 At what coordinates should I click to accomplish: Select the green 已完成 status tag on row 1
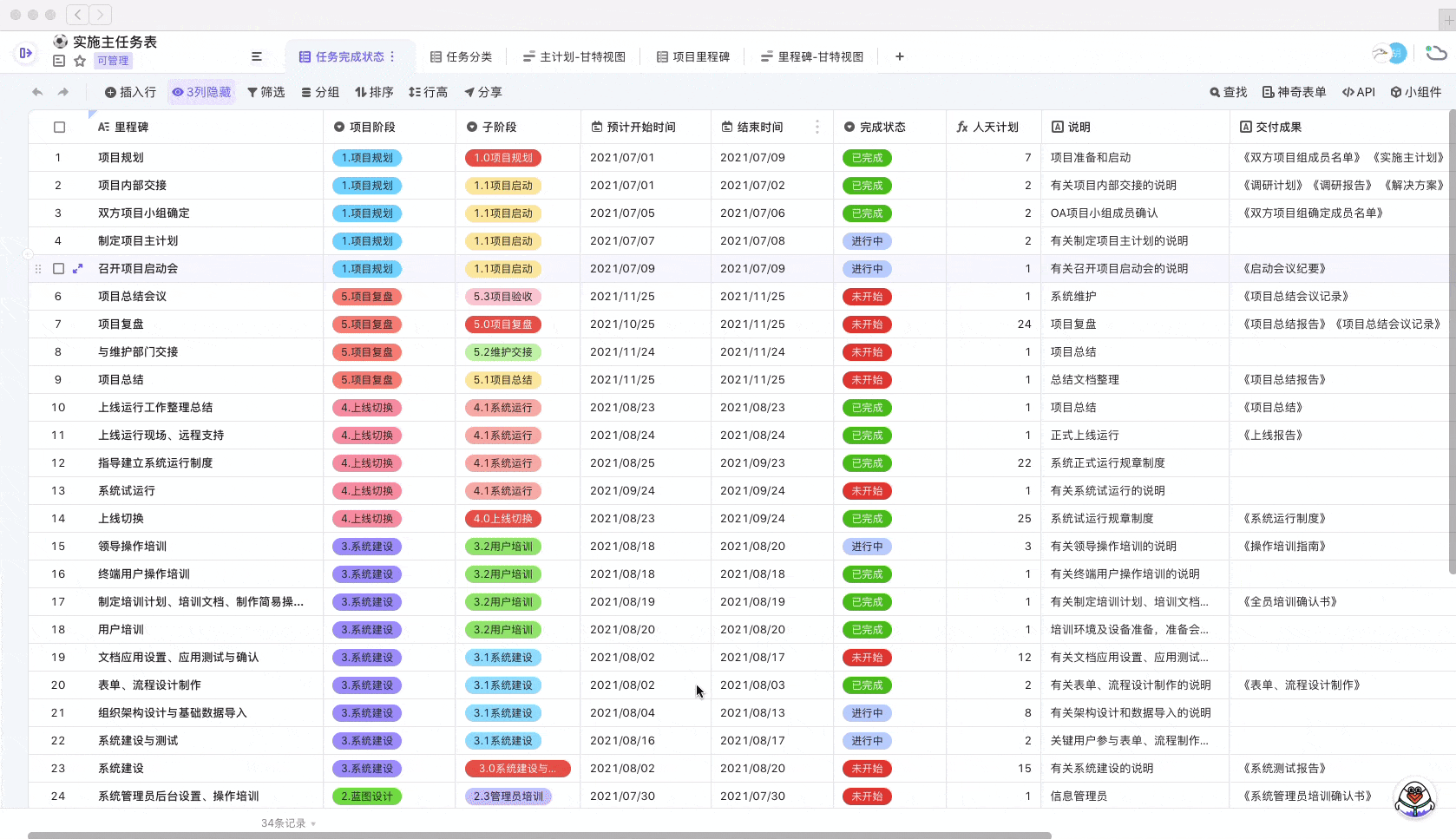pos(866,158)
